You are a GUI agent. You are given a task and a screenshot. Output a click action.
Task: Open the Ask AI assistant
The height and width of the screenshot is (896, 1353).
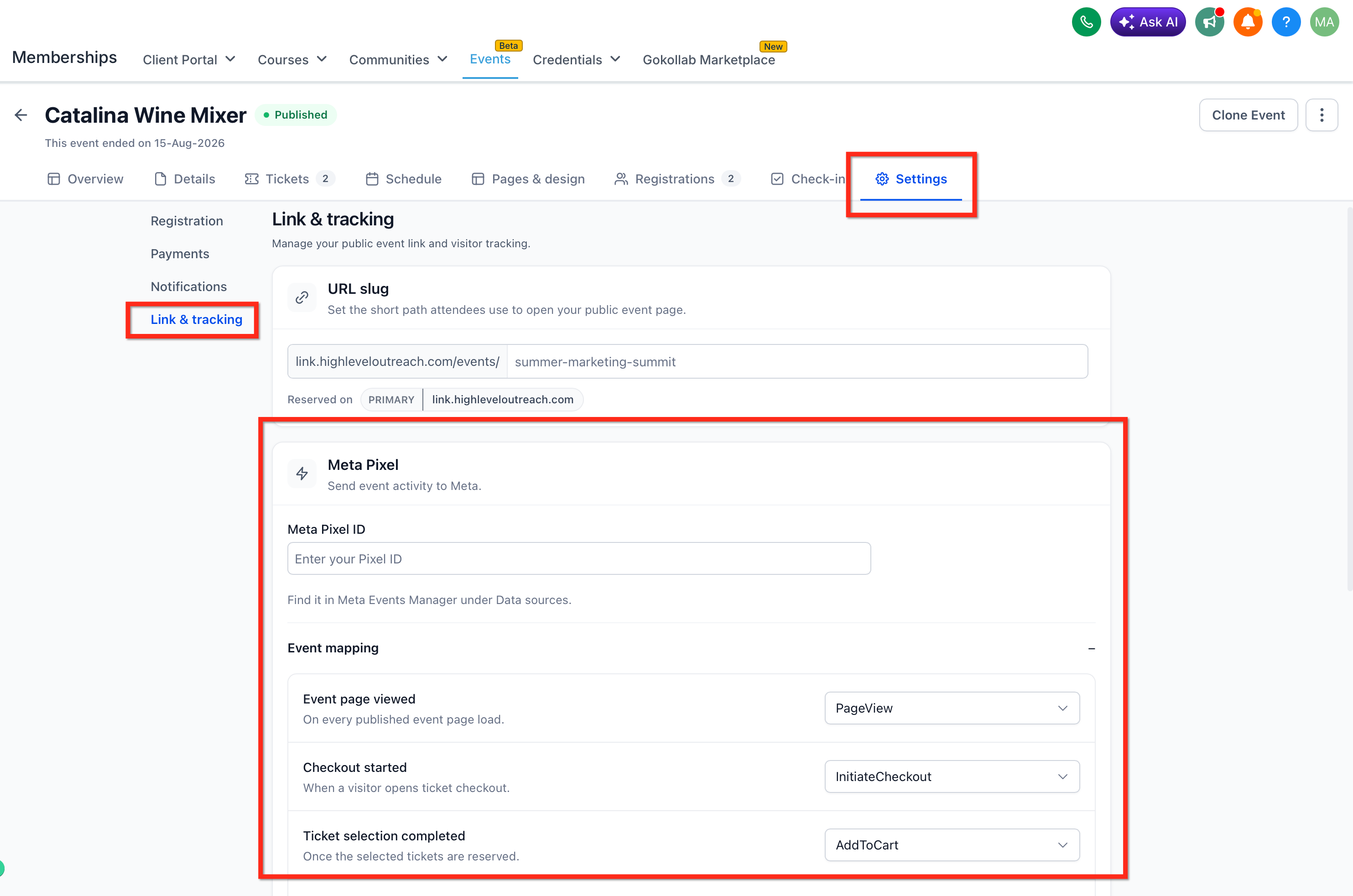1147,22
